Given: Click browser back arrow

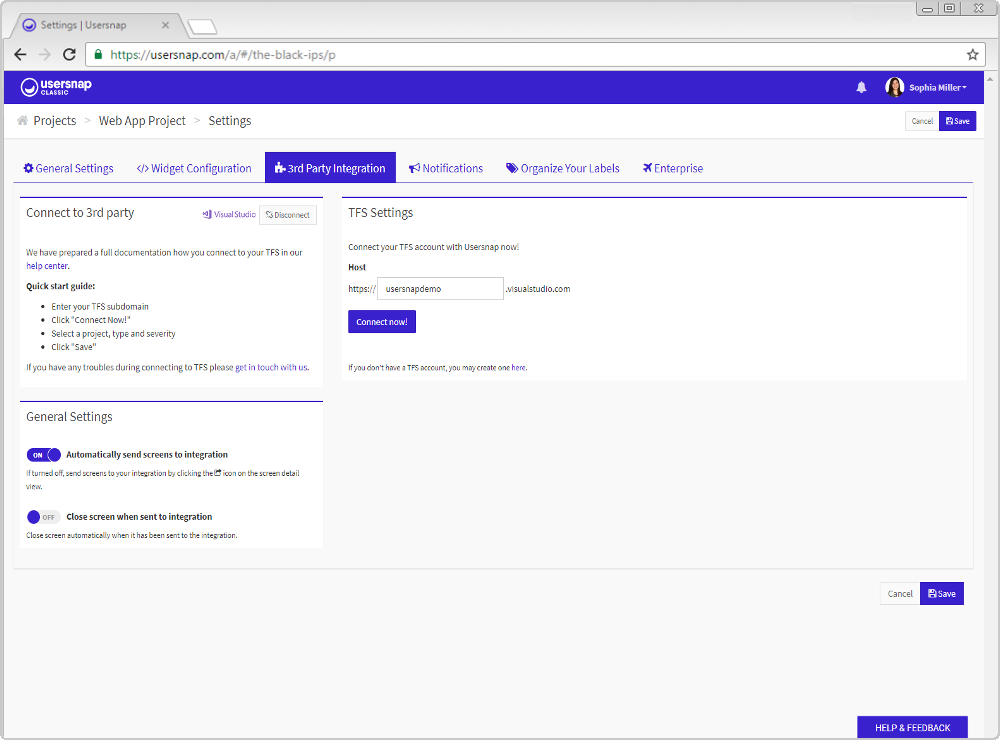Looking at the screenshot, I should (20, 55).
